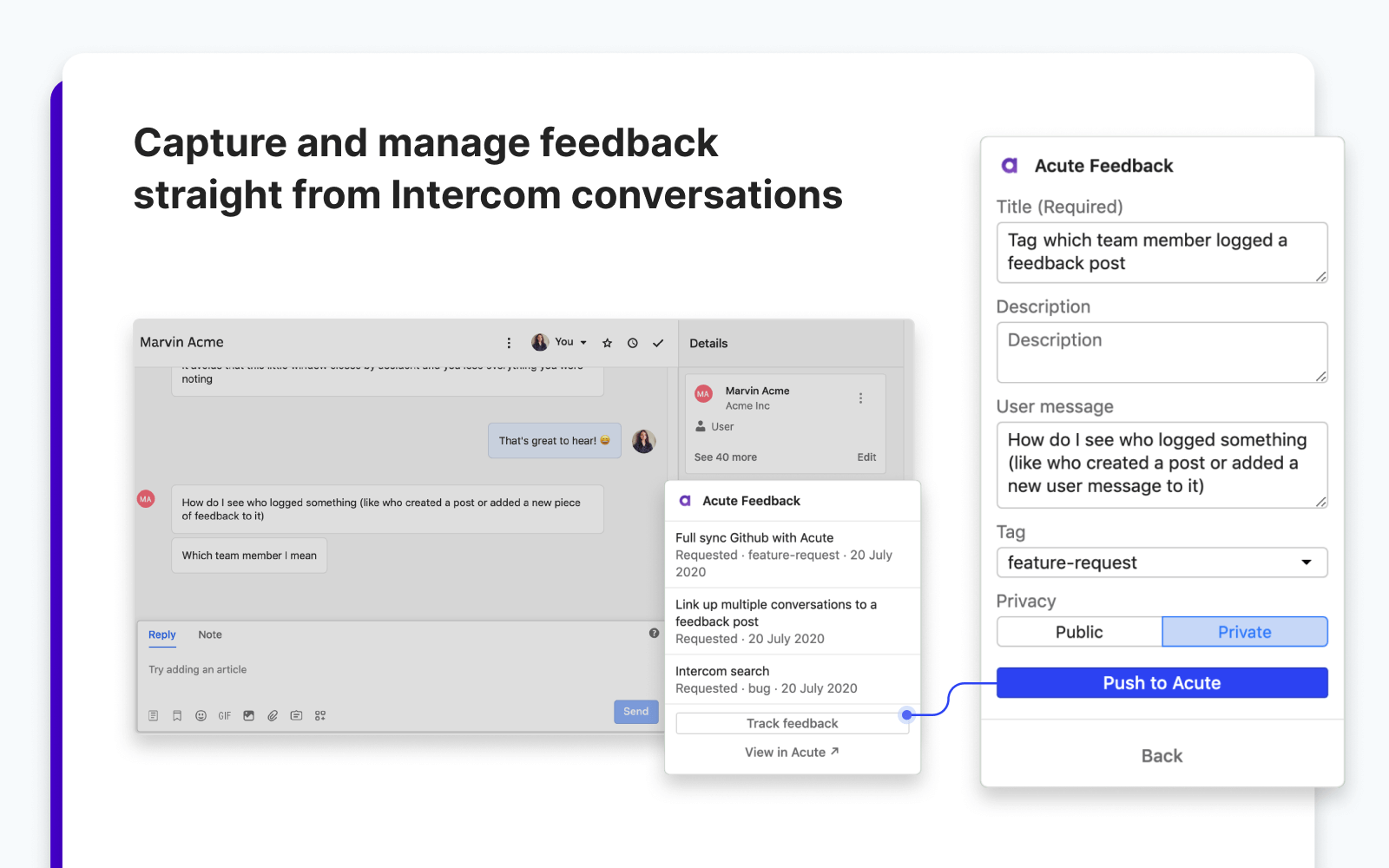Image resolution: width=1389 pixels, height=868 pixels.
Task: Open the conversation options three-dot menu beside Marvin Acme
Action: 509,343
